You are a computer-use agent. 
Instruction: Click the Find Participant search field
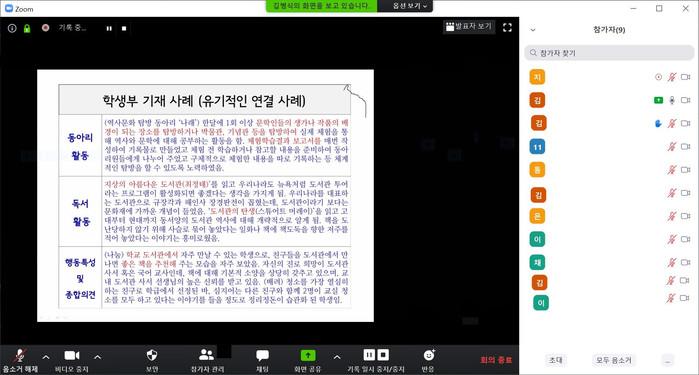coord(609,53)
